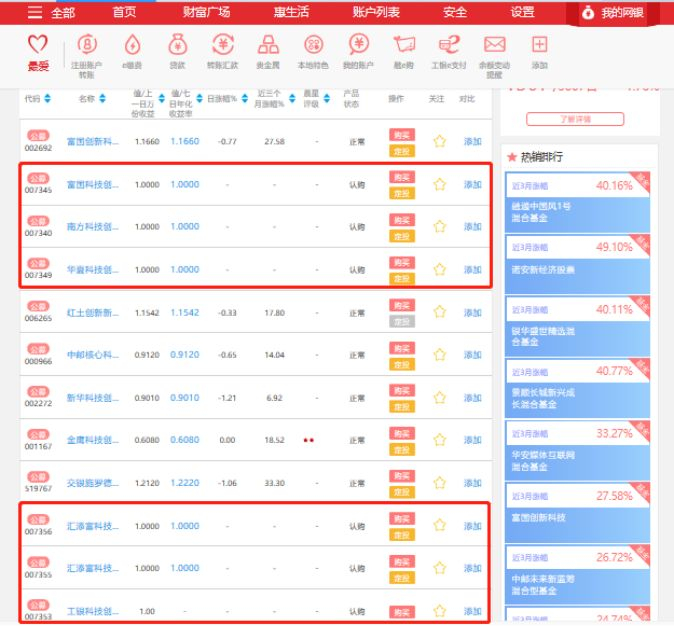Sort the table by 代码 column arrows

47,98
